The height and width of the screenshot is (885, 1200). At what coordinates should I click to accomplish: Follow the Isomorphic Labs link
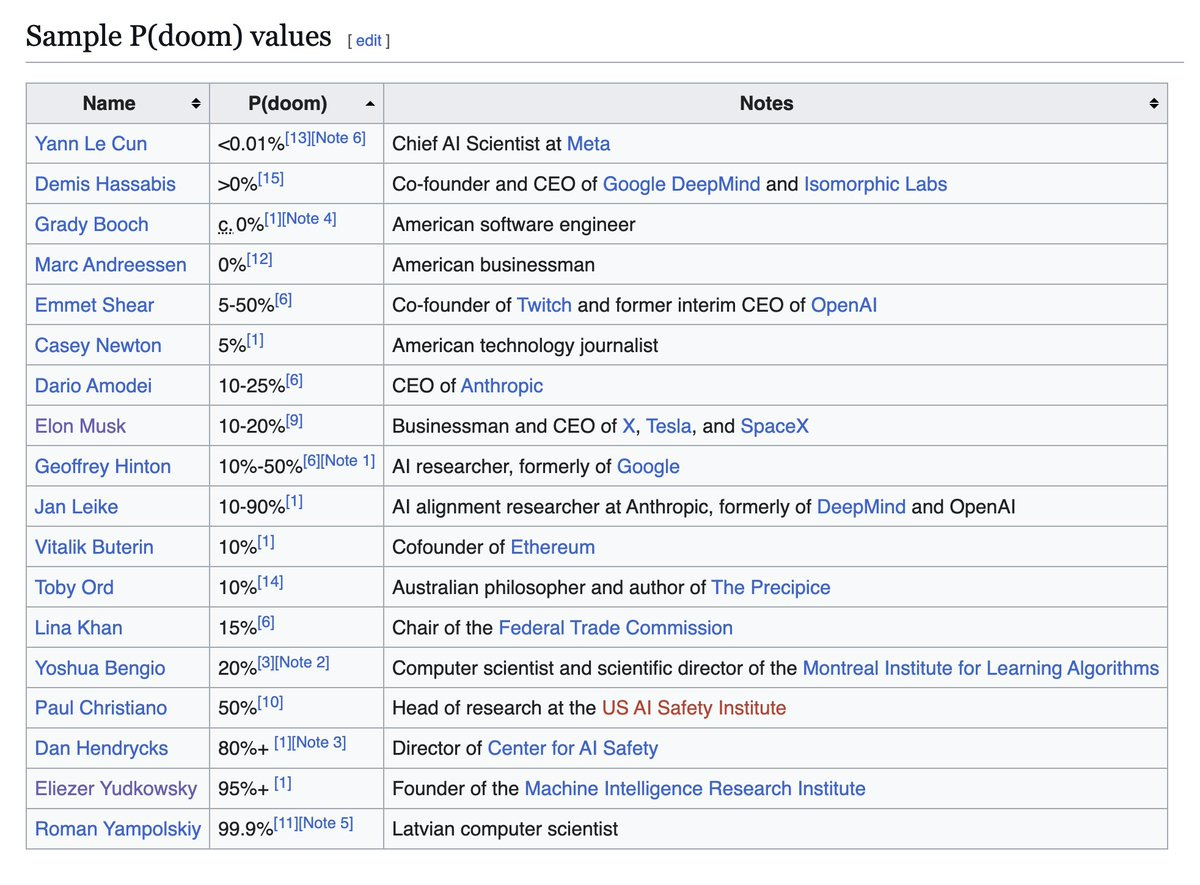click(x=875, y=184)
